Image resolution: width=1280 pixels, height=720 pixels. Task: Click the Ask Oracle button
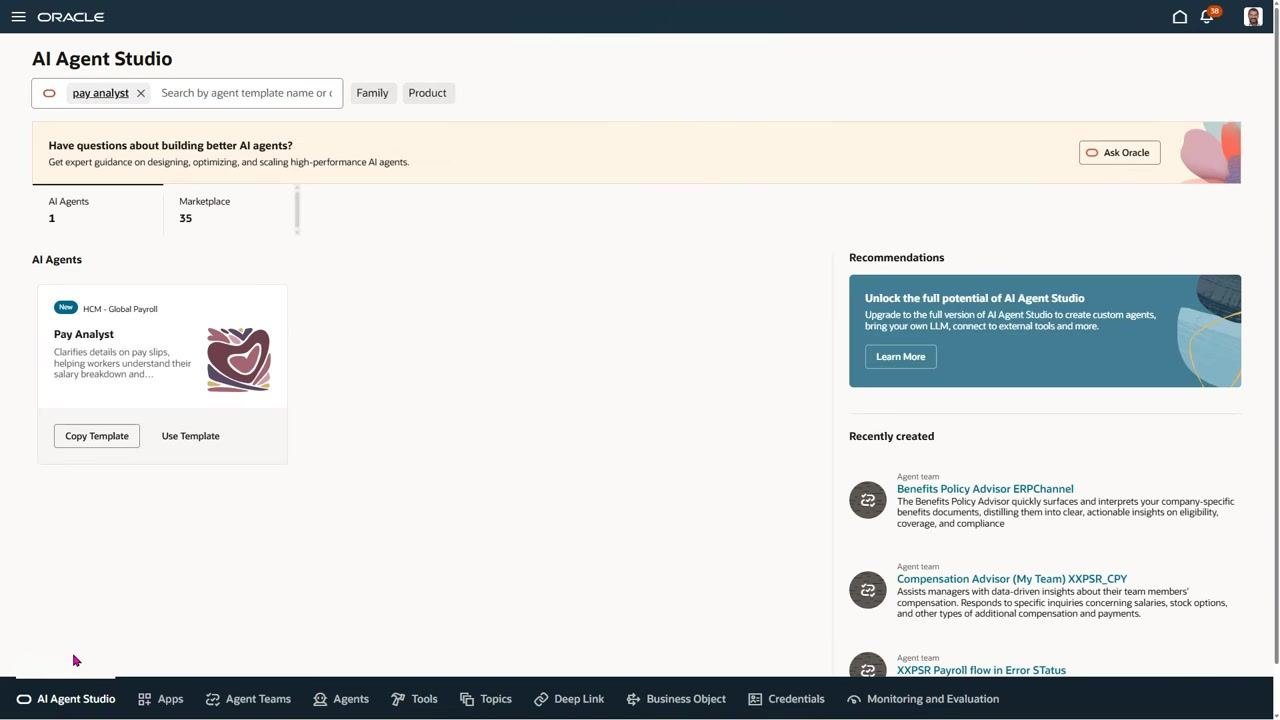[1119, 153]
